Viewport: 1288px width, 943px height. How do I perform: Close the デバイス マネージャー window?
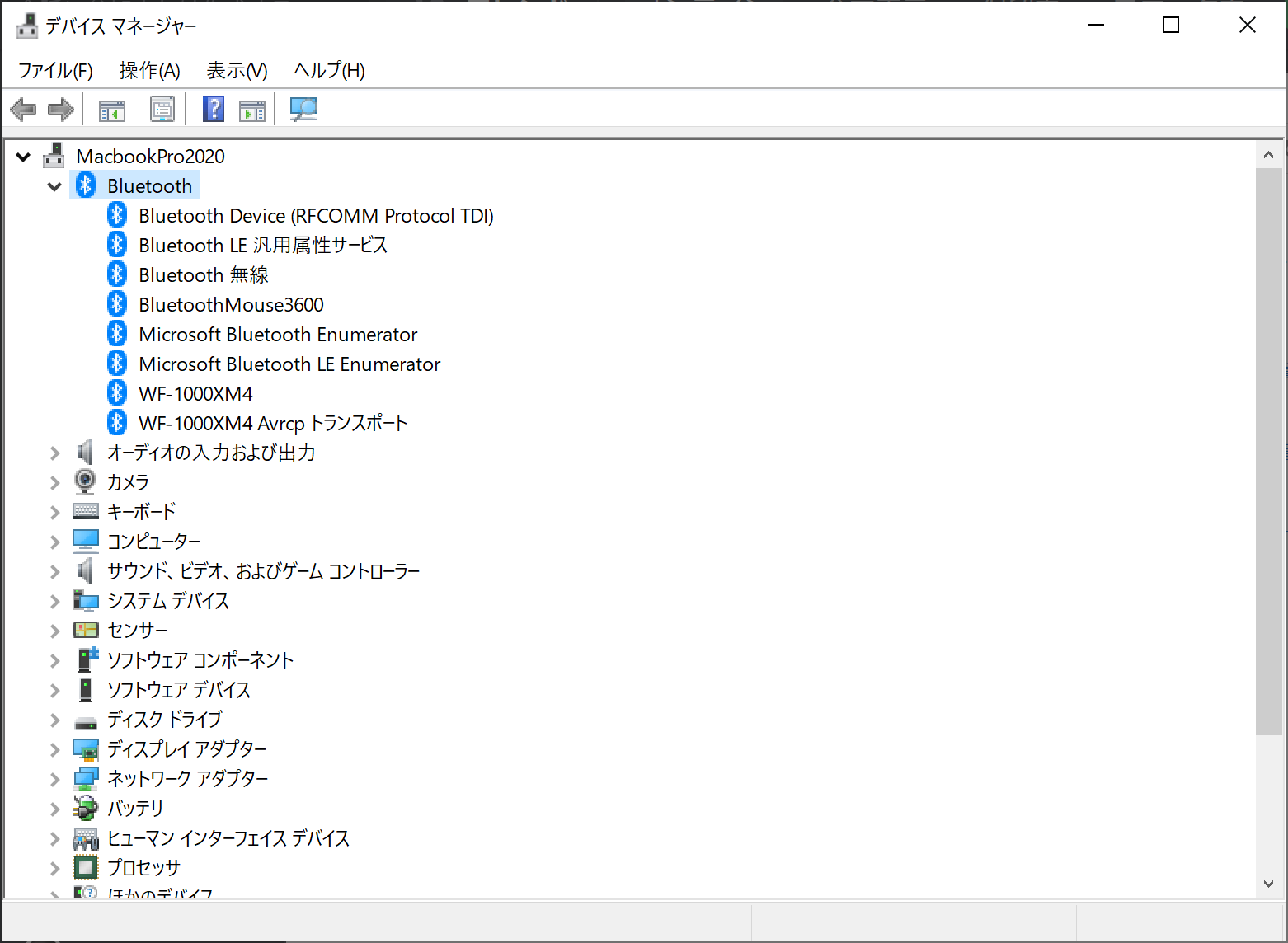coord(1248,26)
